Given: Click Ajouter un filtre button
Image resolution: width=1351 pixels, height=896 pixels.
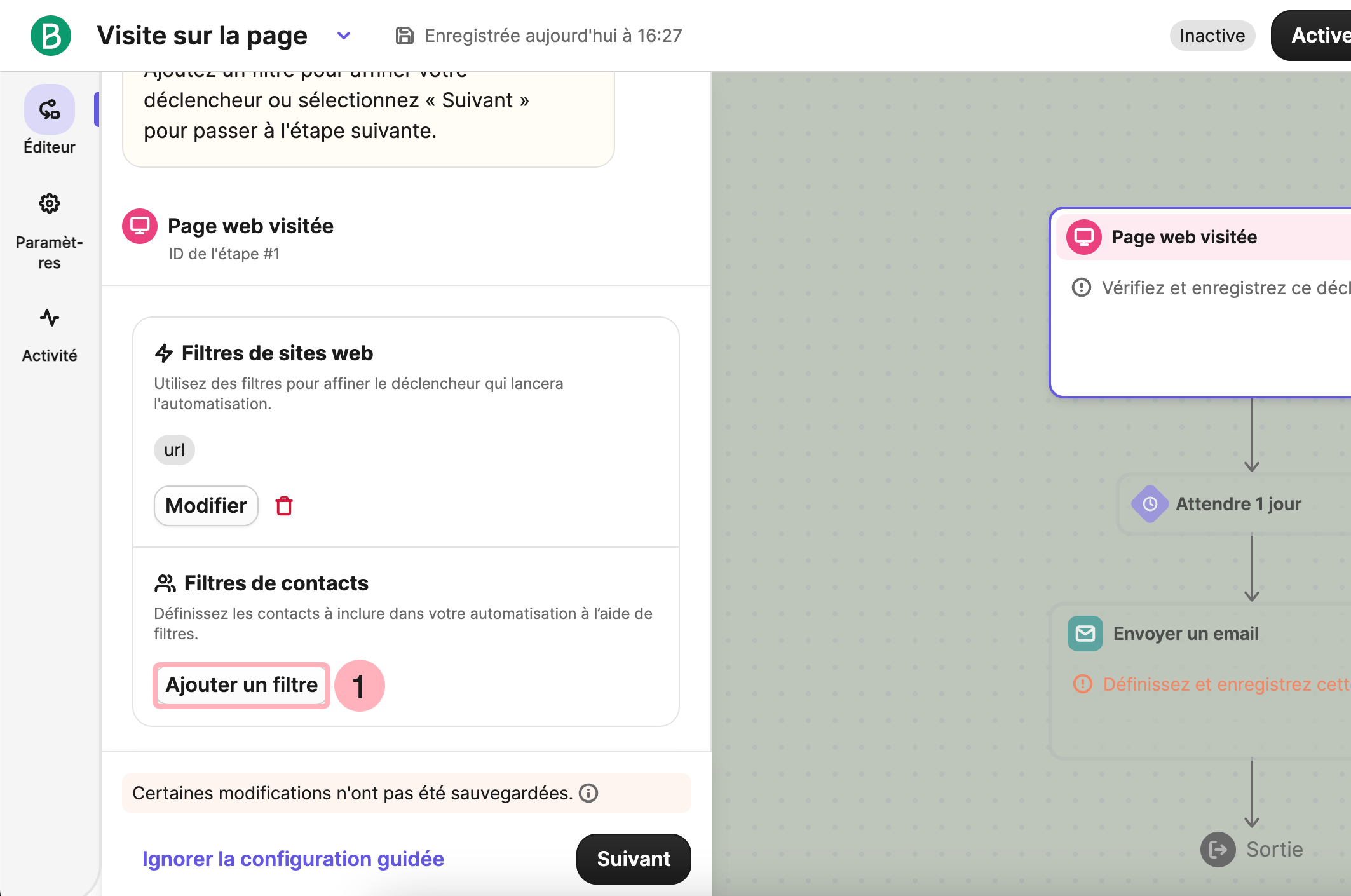Looking at the screenshot, I should pos(241,685).
